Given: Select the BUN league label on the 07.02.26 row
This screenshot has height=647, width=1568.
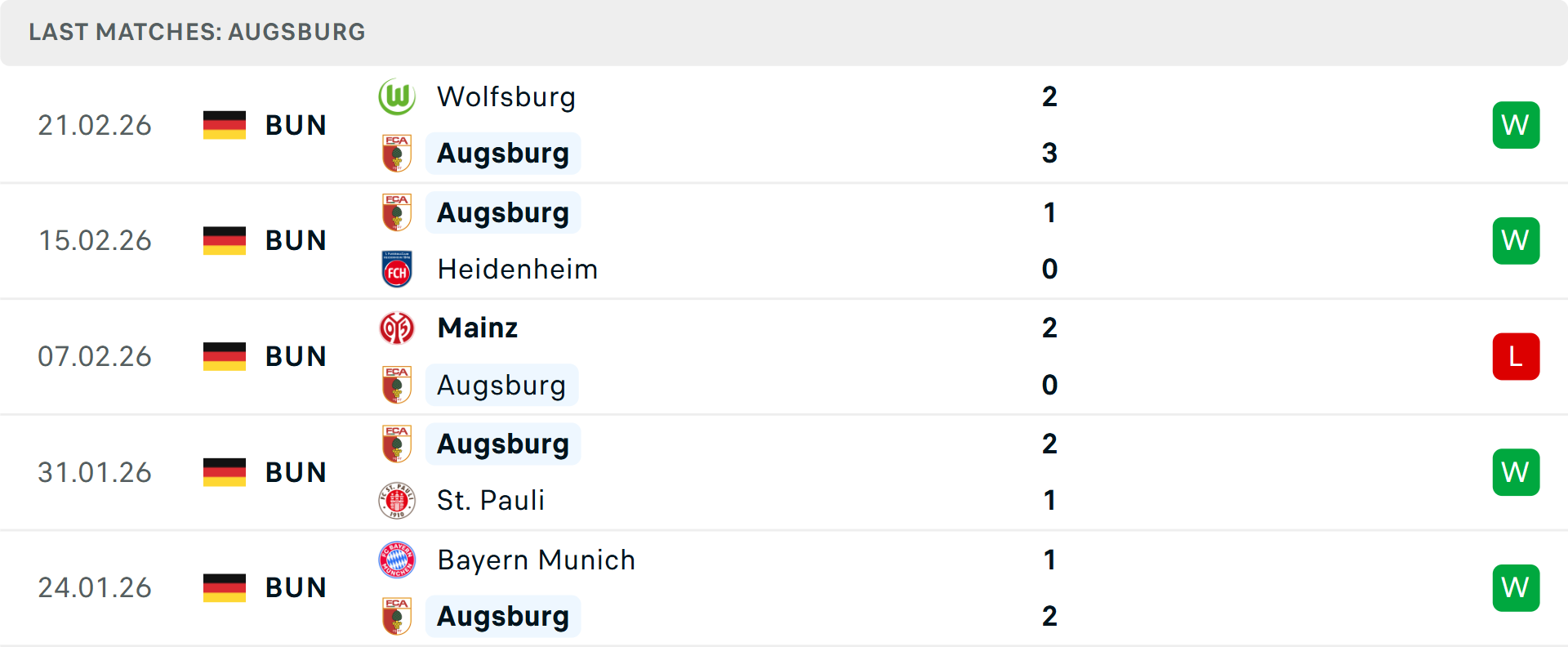Looking at the screenshot, I should tap(295, 356).
